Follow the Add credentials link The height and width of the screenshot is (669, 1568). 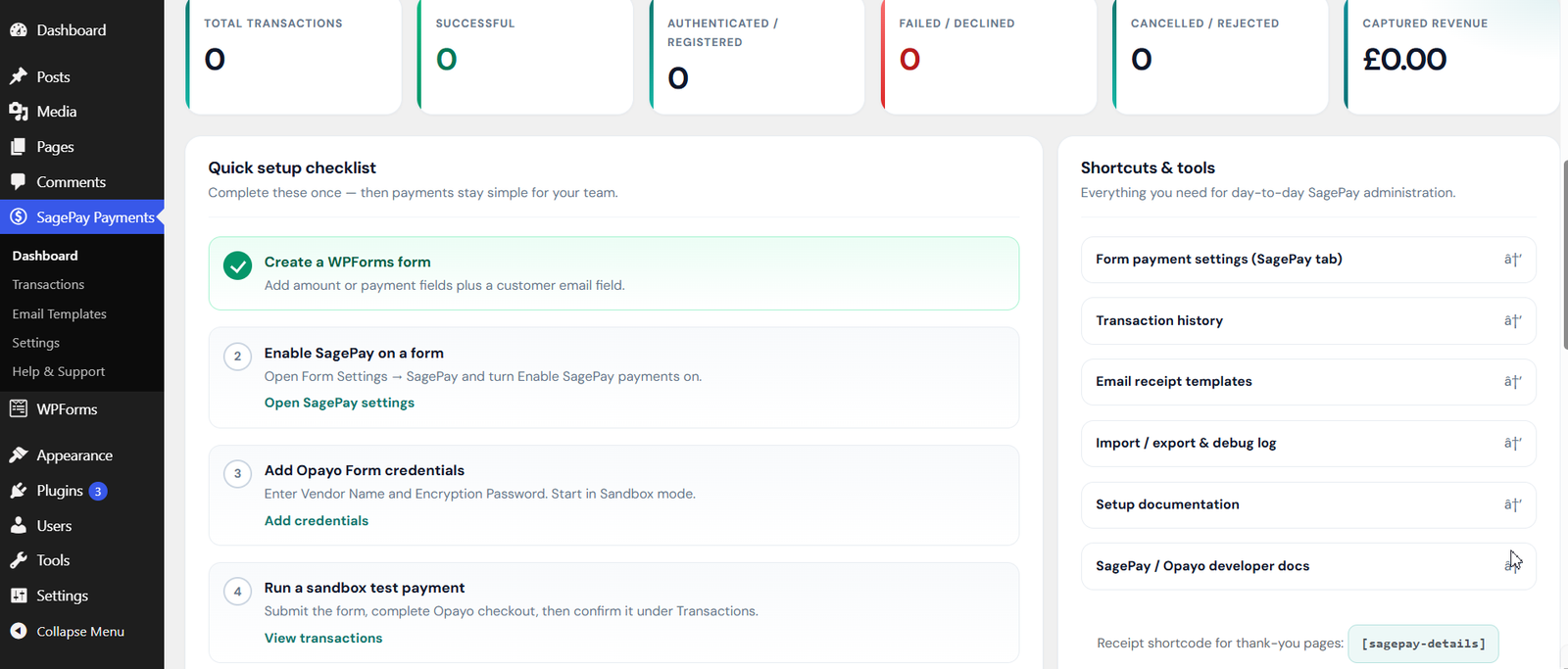pos(317,520)
